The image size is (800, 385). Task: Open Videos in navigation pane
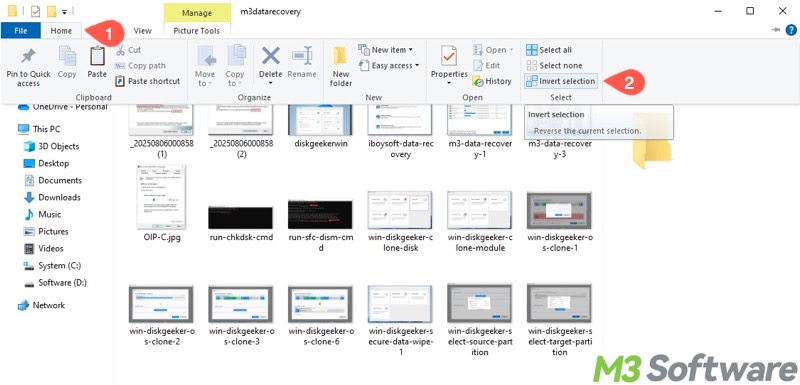tap(43, 248)
